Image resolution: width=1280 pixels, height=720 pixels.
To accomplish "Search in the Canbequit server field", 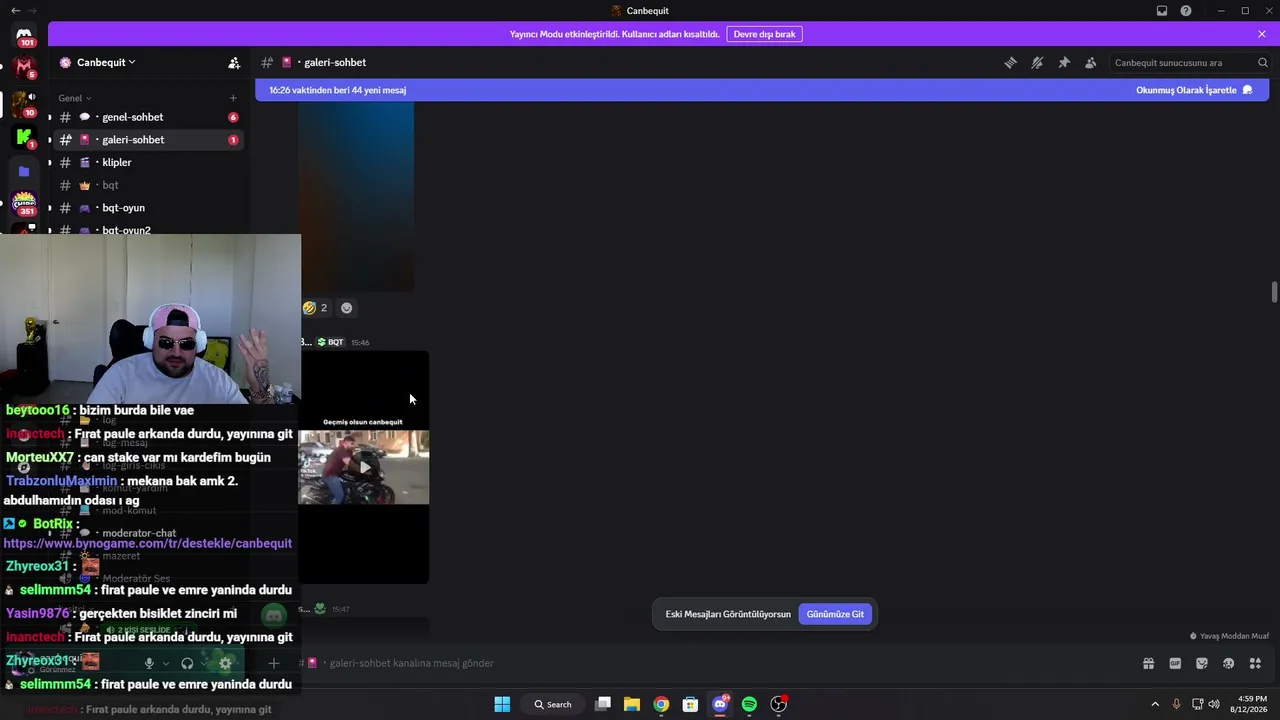I will pos(1189,63).
